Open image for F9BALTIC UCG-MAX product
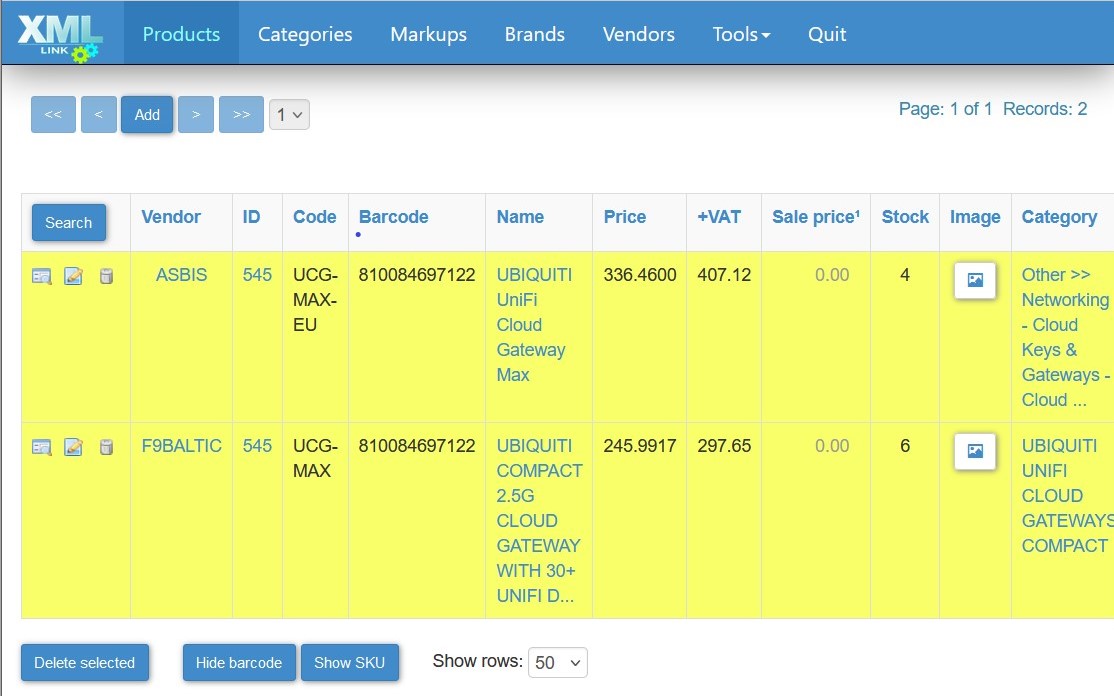 [975, 451]
